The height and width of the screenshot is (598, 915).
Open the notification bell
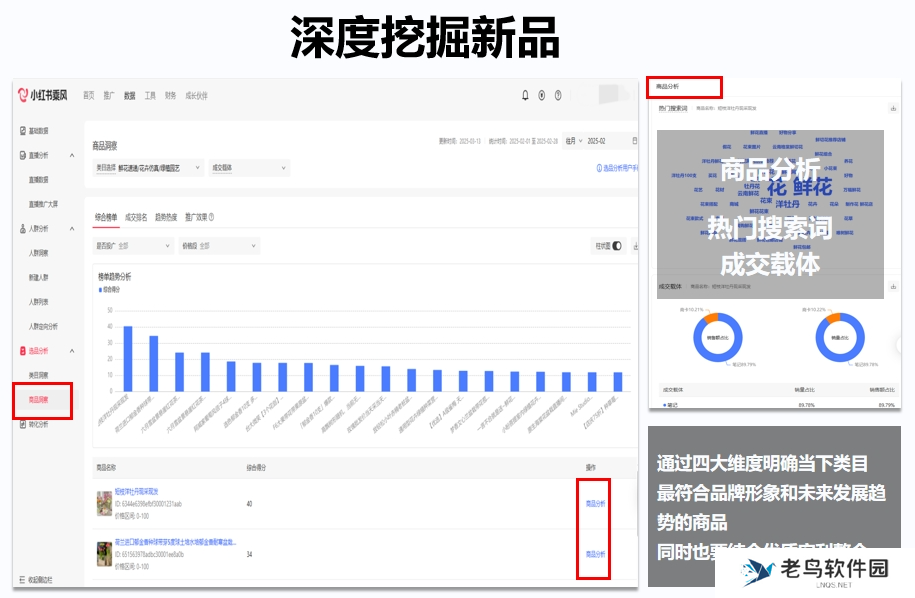tap(525, 95)
